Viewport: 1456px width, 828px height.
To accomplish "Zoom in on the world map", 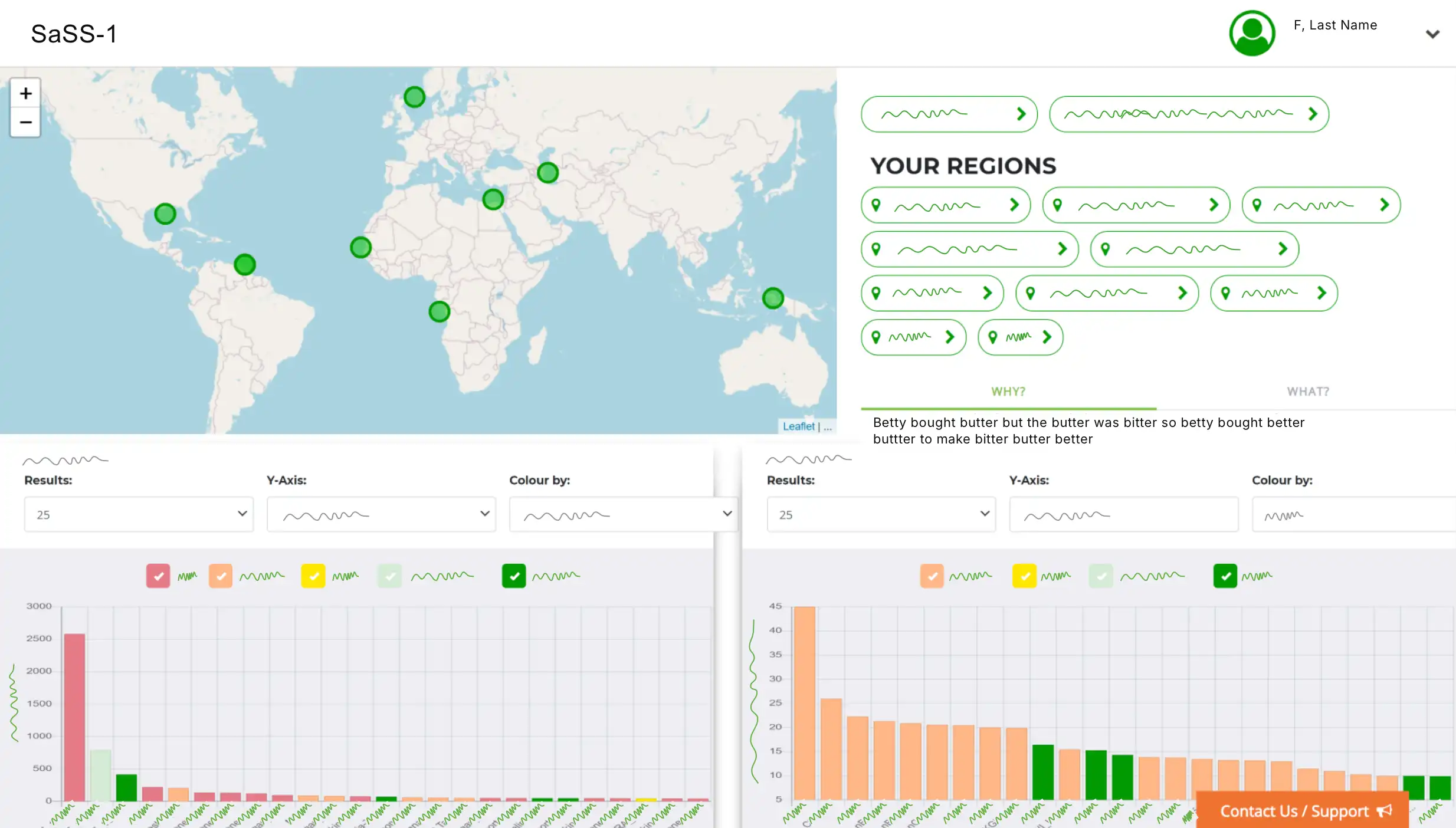I will 25,93.
